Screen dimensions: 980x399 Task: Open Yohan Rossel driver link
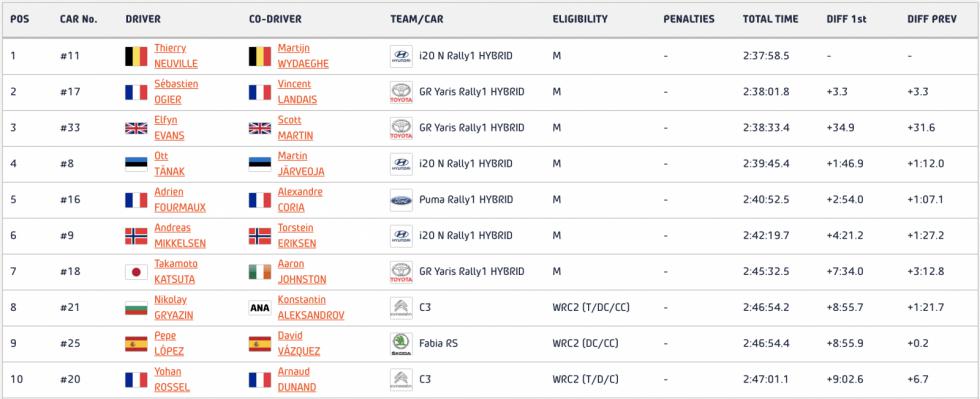point(172,380)
